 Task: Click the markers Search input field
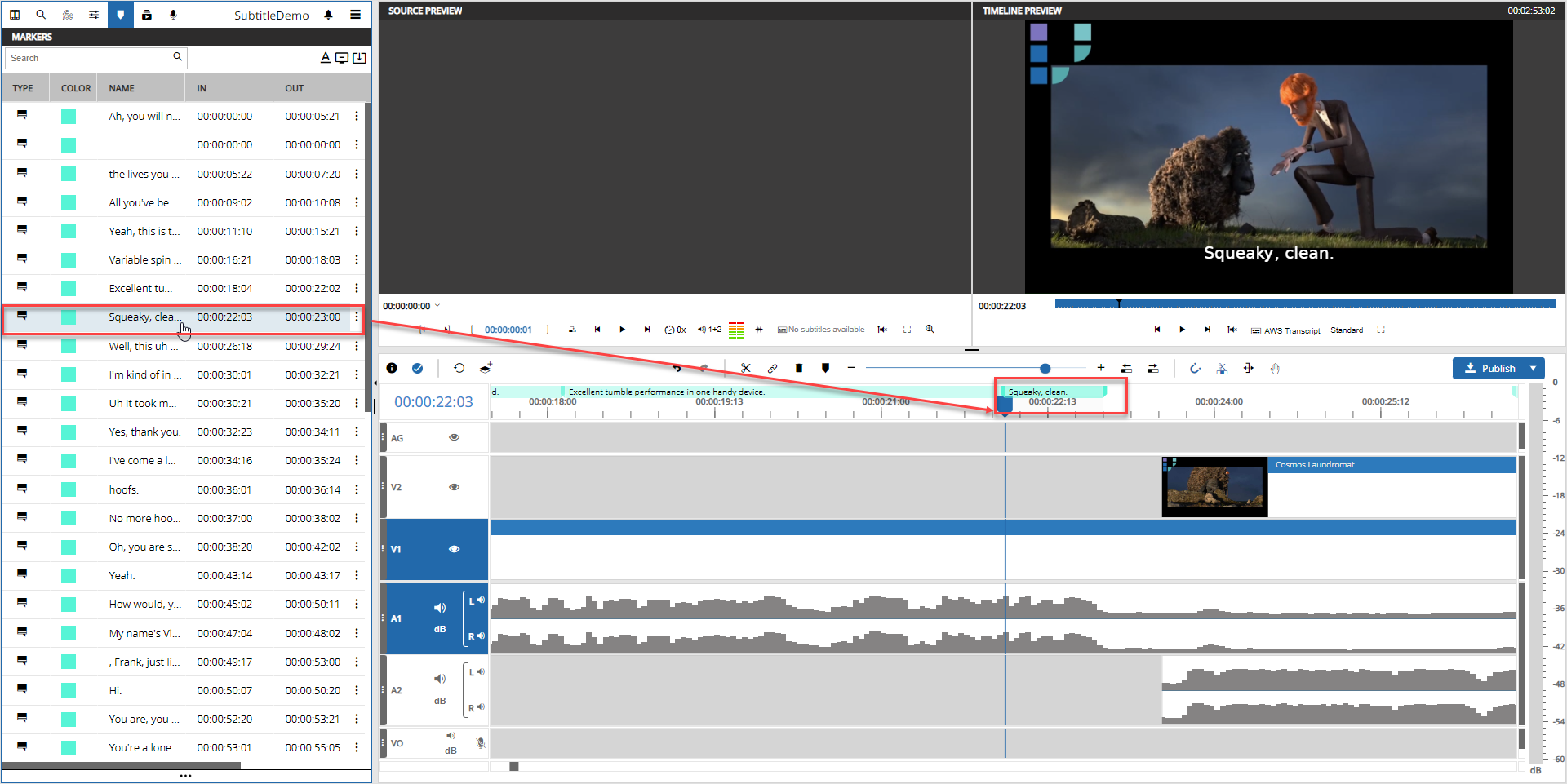(x=88, y=58)
